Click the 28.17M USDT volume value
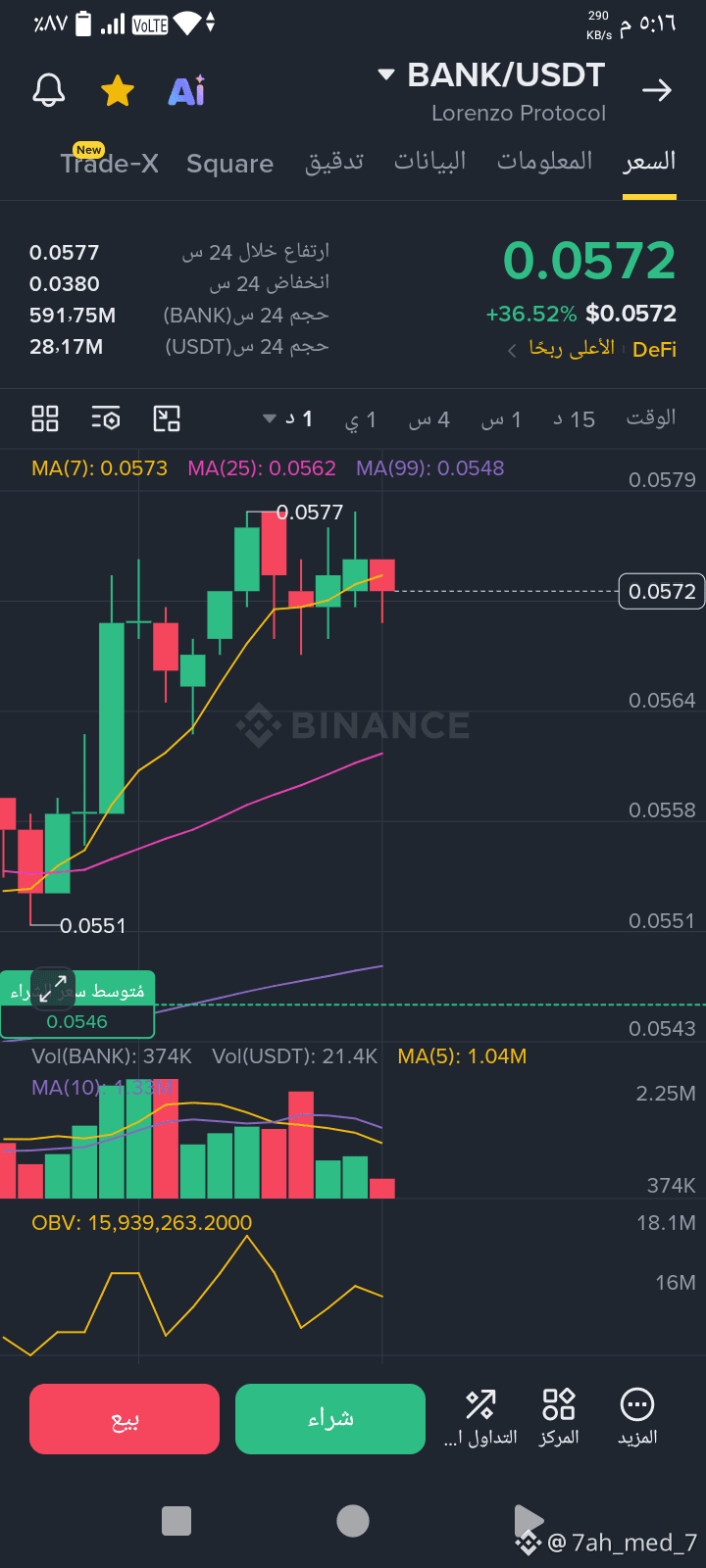 tap(66, 347)
